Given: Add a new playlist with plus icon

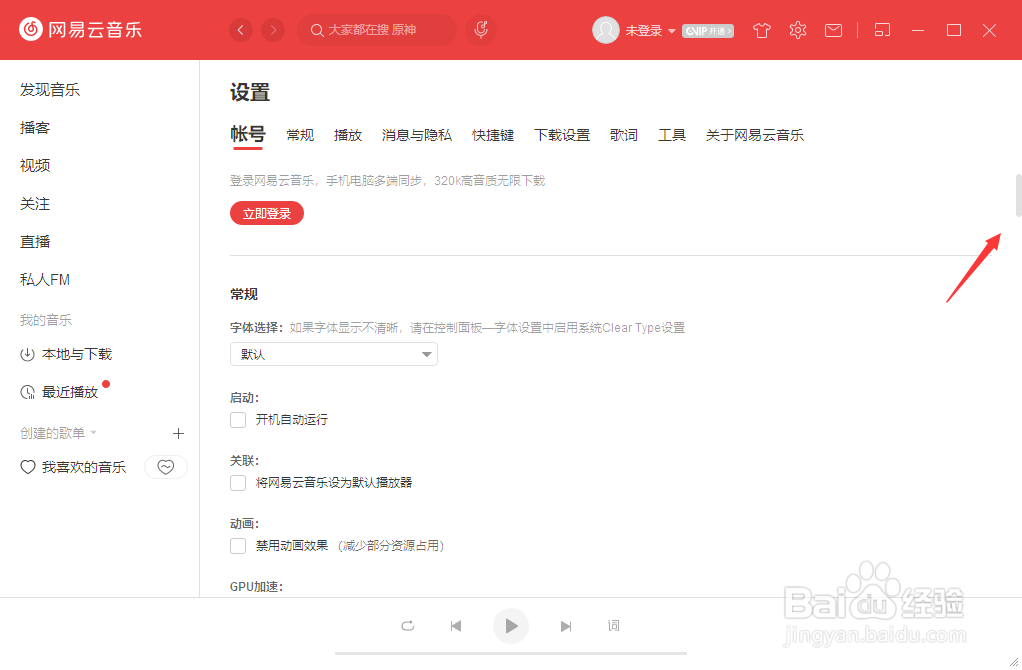Looking at the screenshot, I should click(178, 433).
